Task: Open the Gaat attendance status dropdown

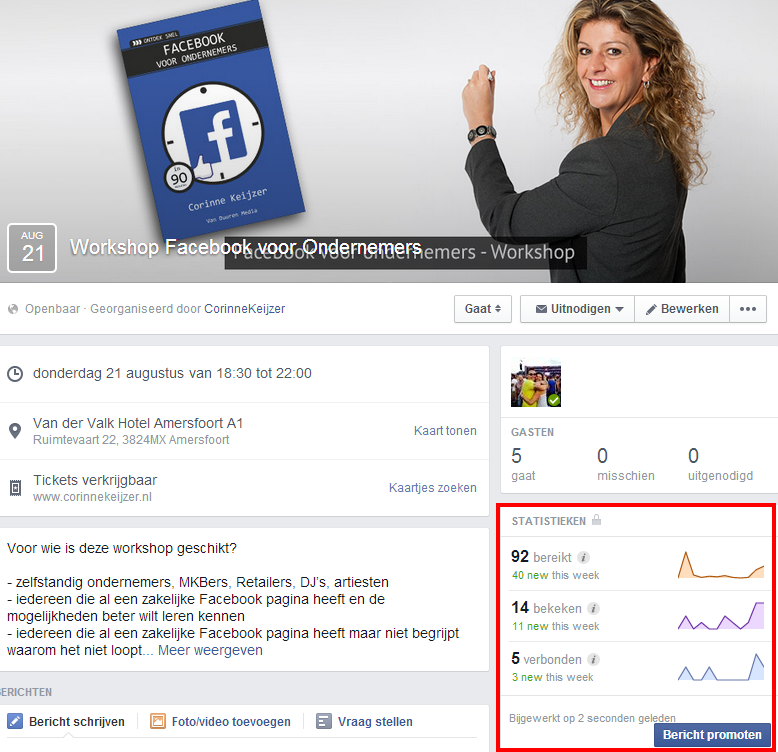Action: 483,309
